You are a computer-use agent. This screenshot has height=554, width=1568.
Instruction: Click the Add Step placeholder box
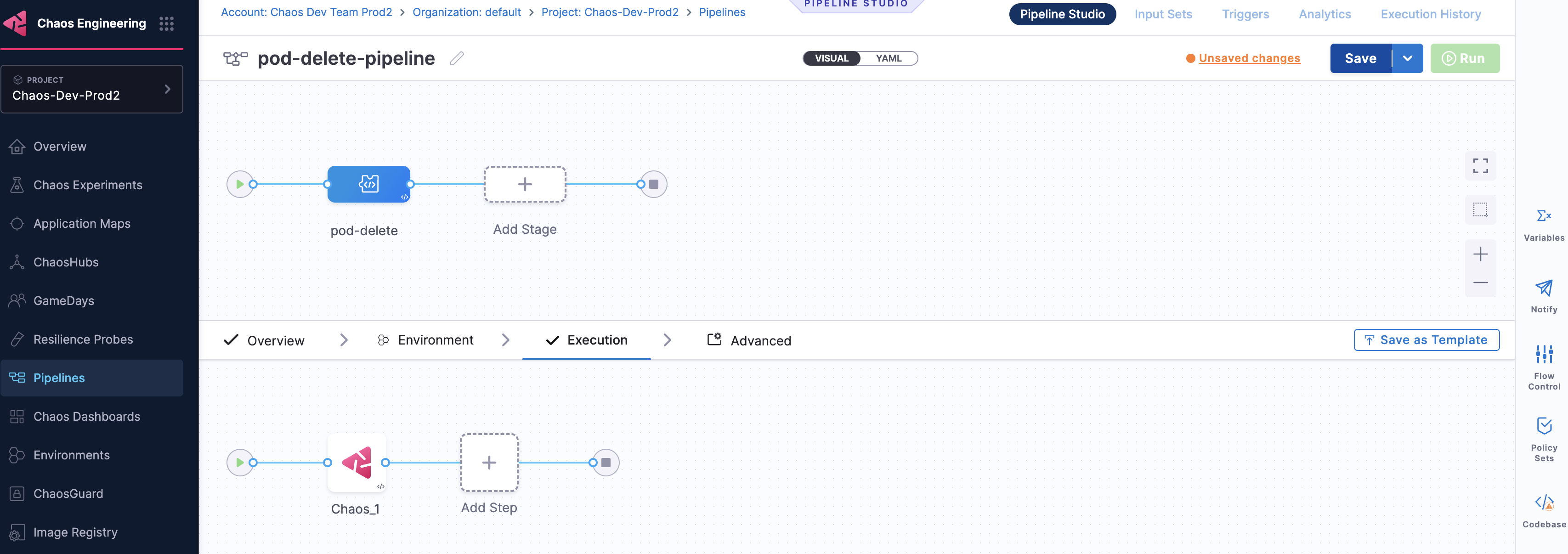489,463
